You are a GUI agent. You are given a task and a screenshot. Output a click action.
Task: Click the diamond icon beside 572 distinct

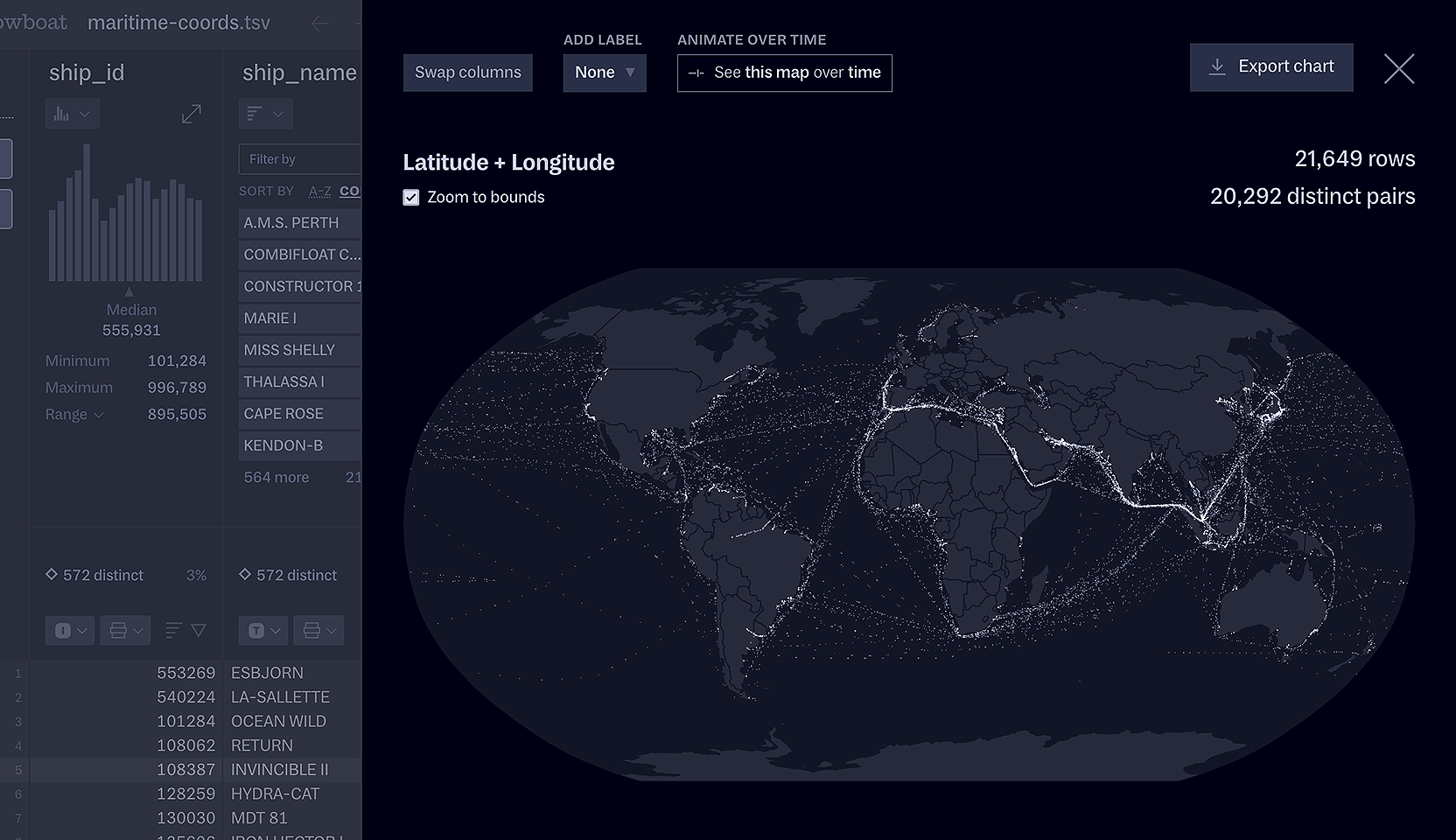(52, 574)
